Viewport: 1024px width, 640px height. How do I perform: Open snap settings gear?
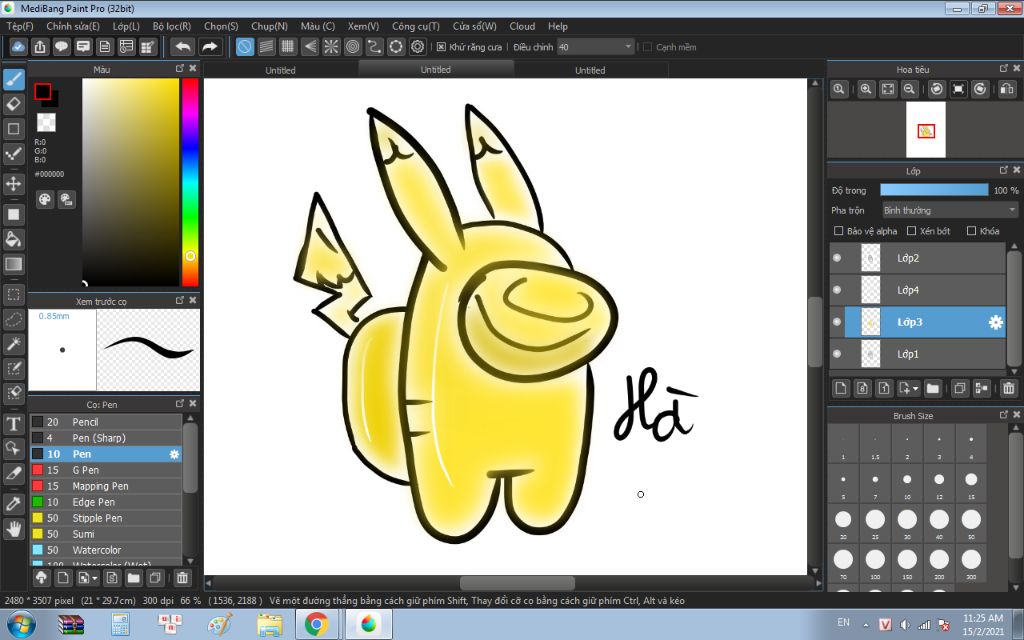pyautogui.click(x=418, y=47)
